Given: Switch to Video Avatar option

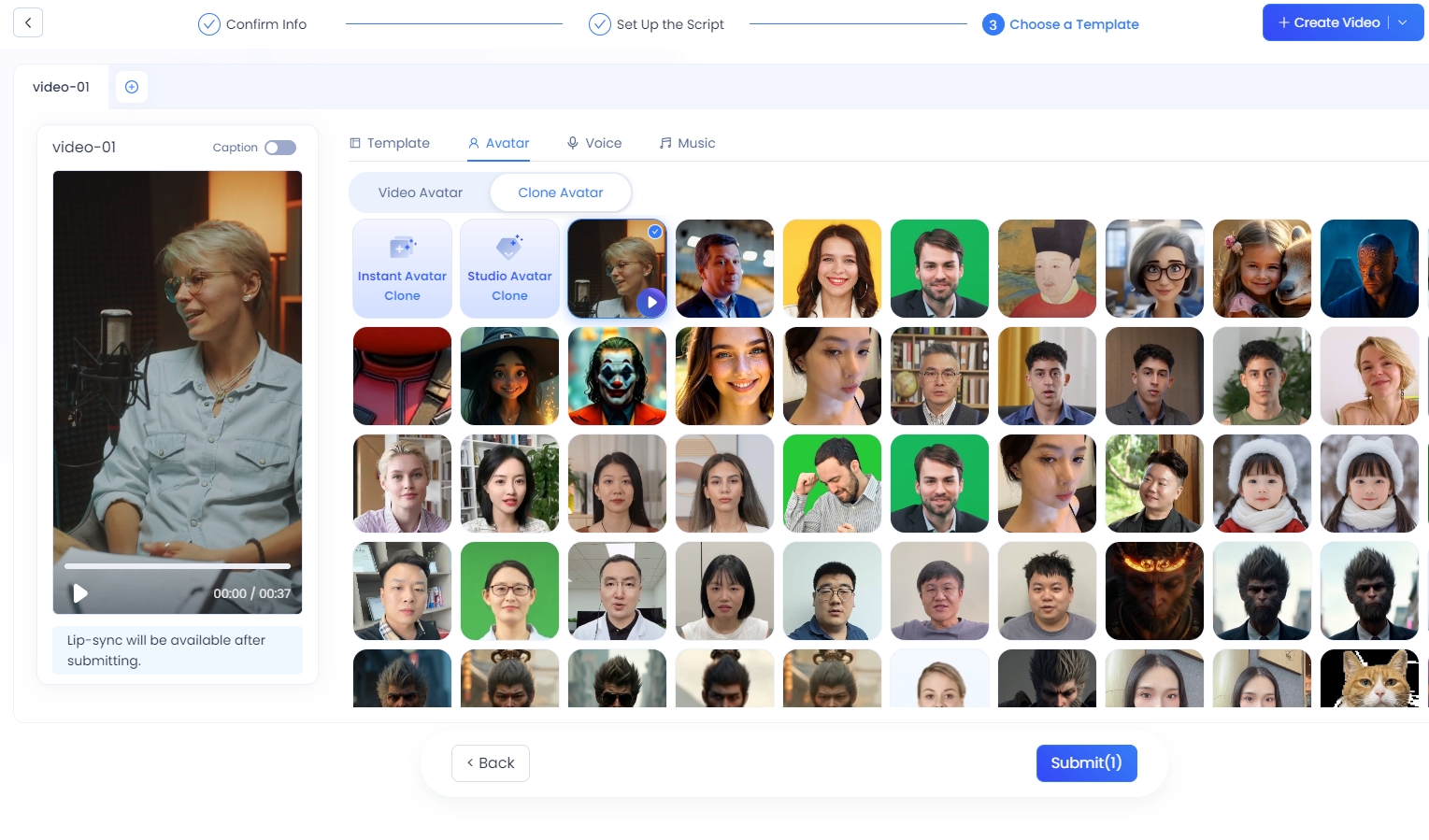Looking at the screenshot, I should tap(420, 192).
